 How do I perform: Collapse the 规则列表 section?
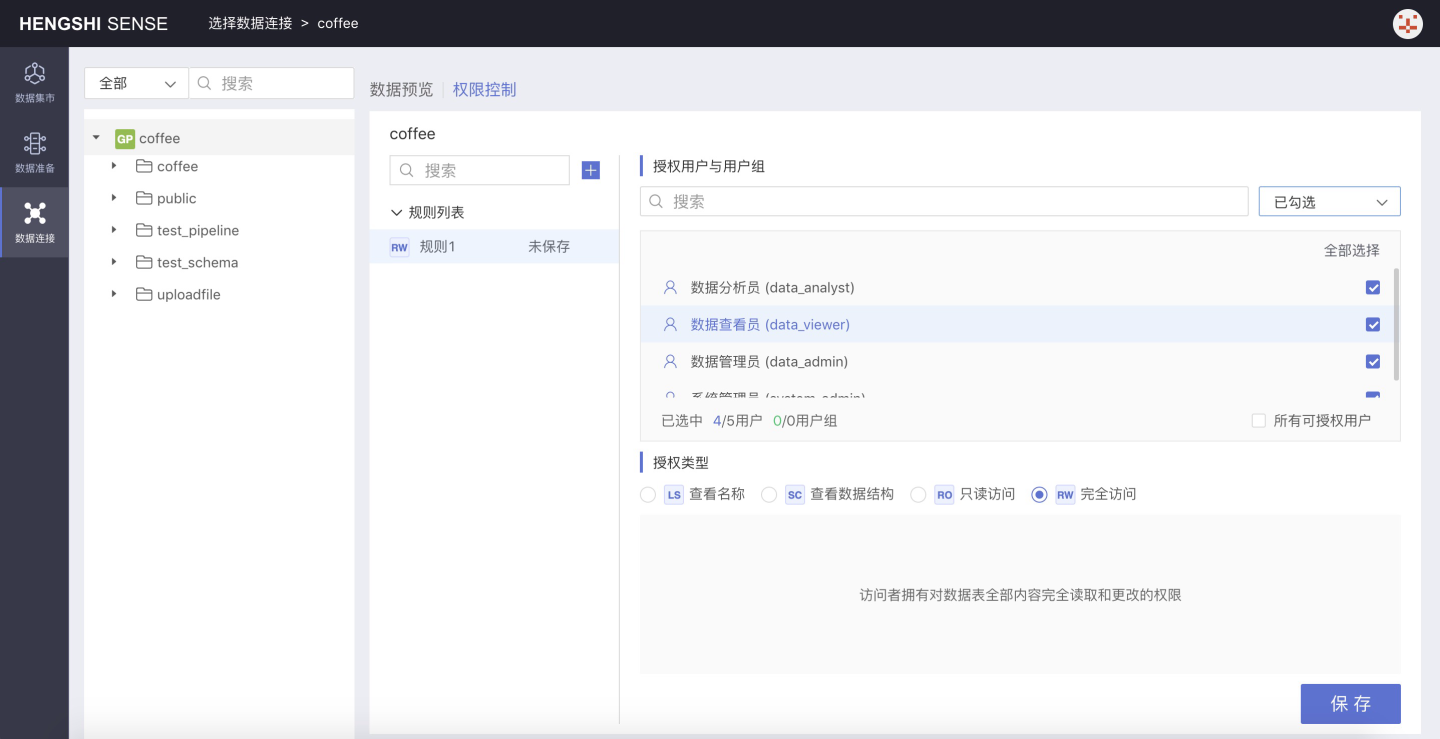(397, 213)
